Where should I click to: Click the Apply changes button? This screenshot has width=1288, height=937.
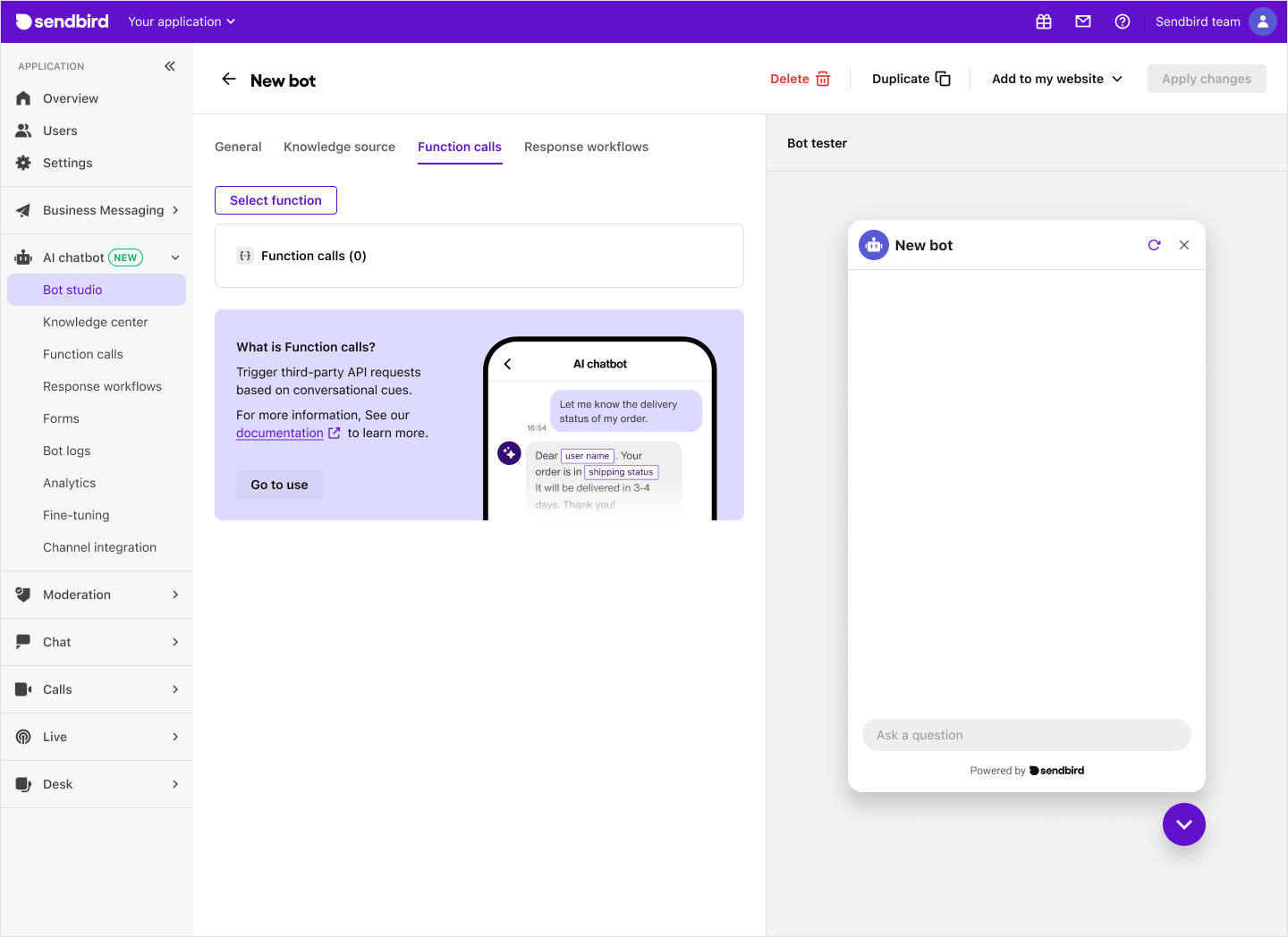(x=1207, y=79)
